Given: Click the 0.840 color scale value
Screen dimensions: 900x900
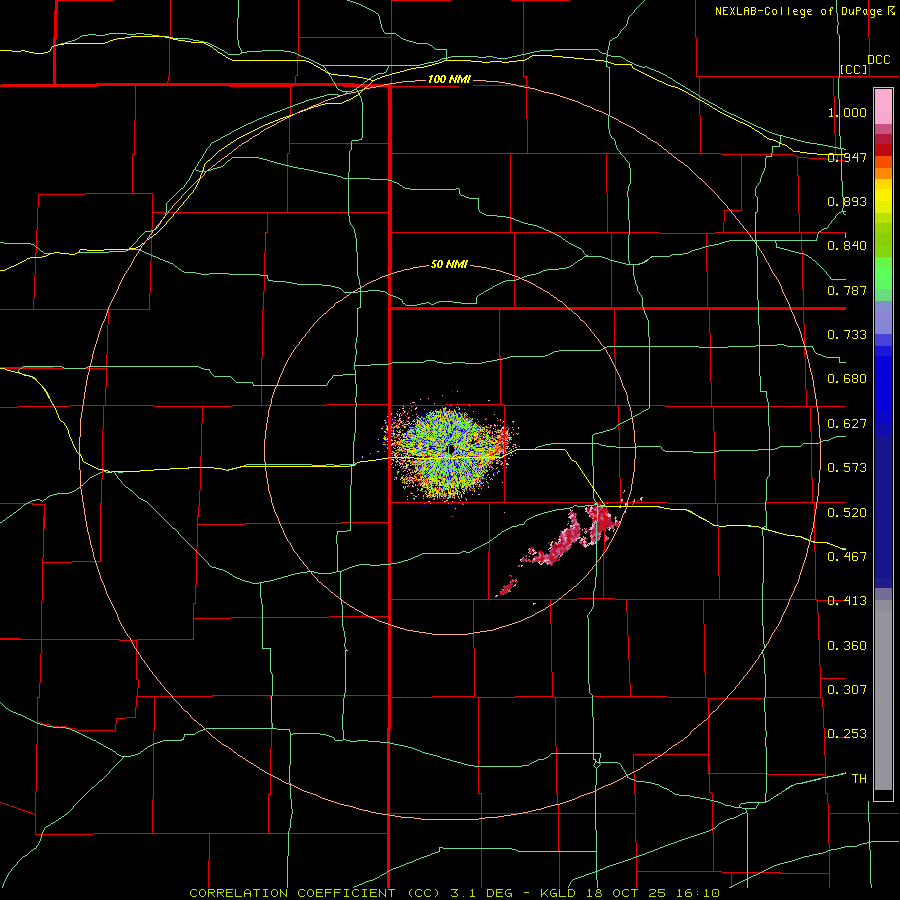Looking at the screenshot, I should pyautogui.click(x=847, y=246).
